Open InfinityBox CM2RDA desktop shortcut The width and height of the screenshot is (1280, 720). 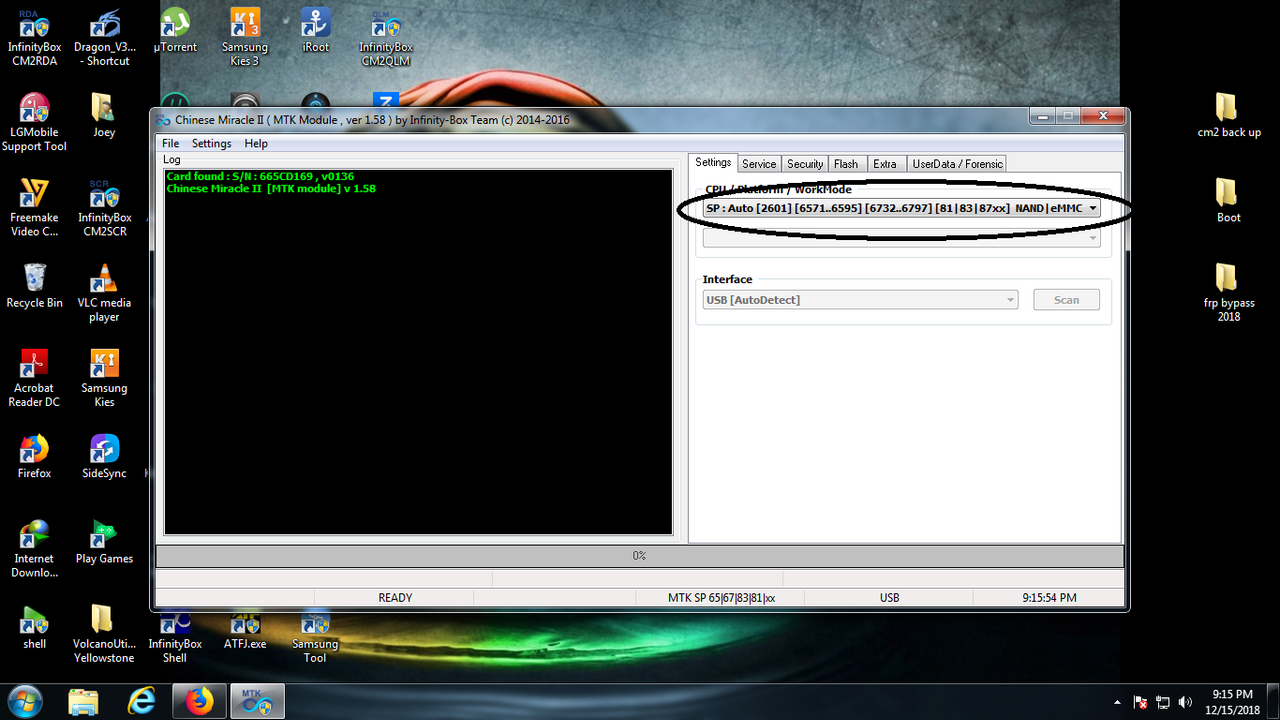click(34, 36)
